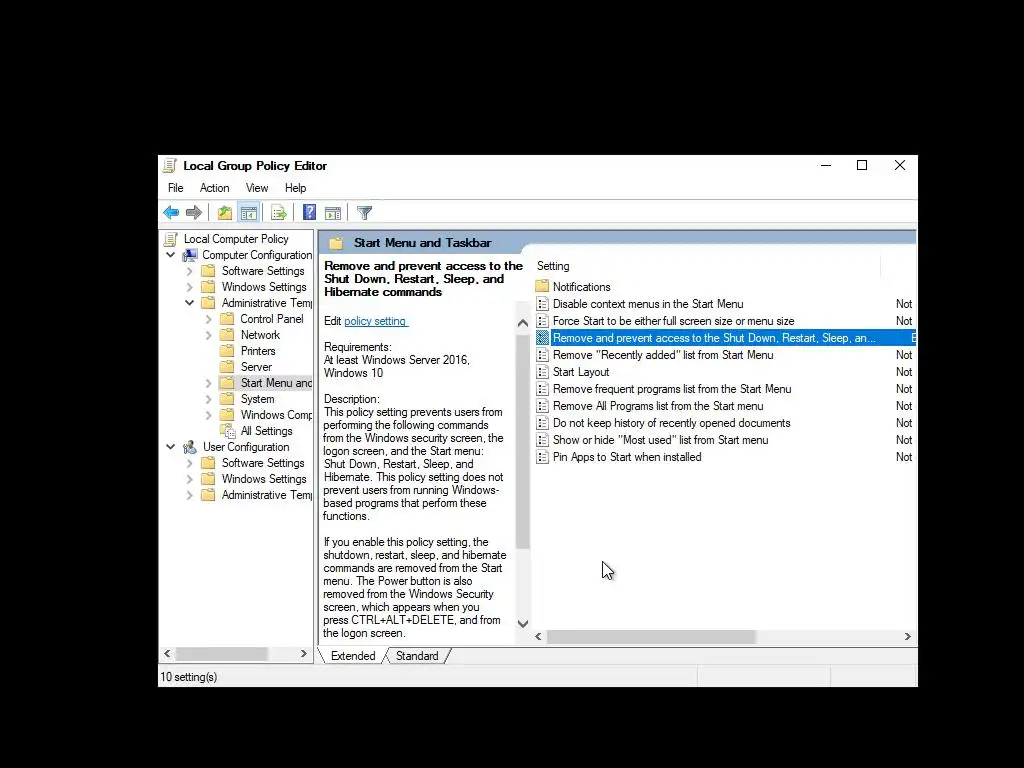
Task: Click left arrow of settings list scrollbar
Action: [x=538, y=636]
